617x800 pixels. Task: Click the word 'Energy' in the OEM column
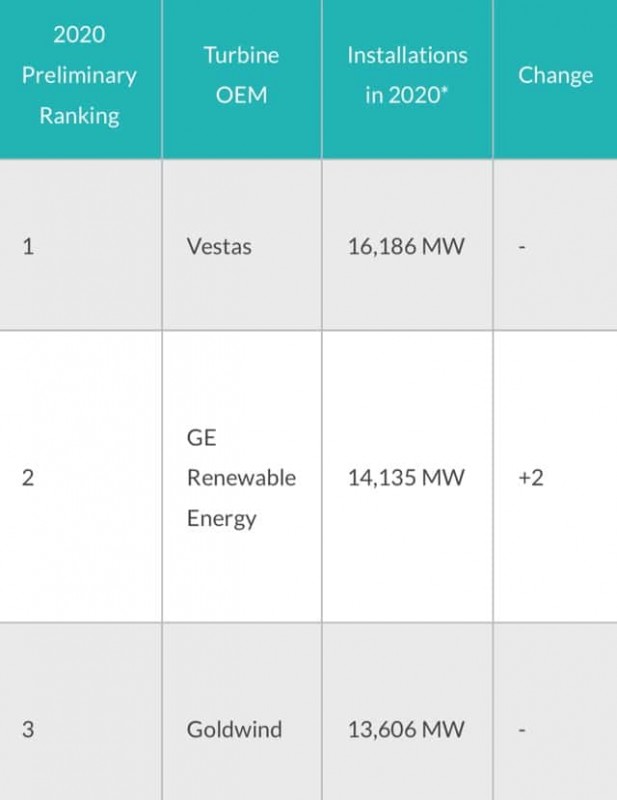tap(221, 518)
